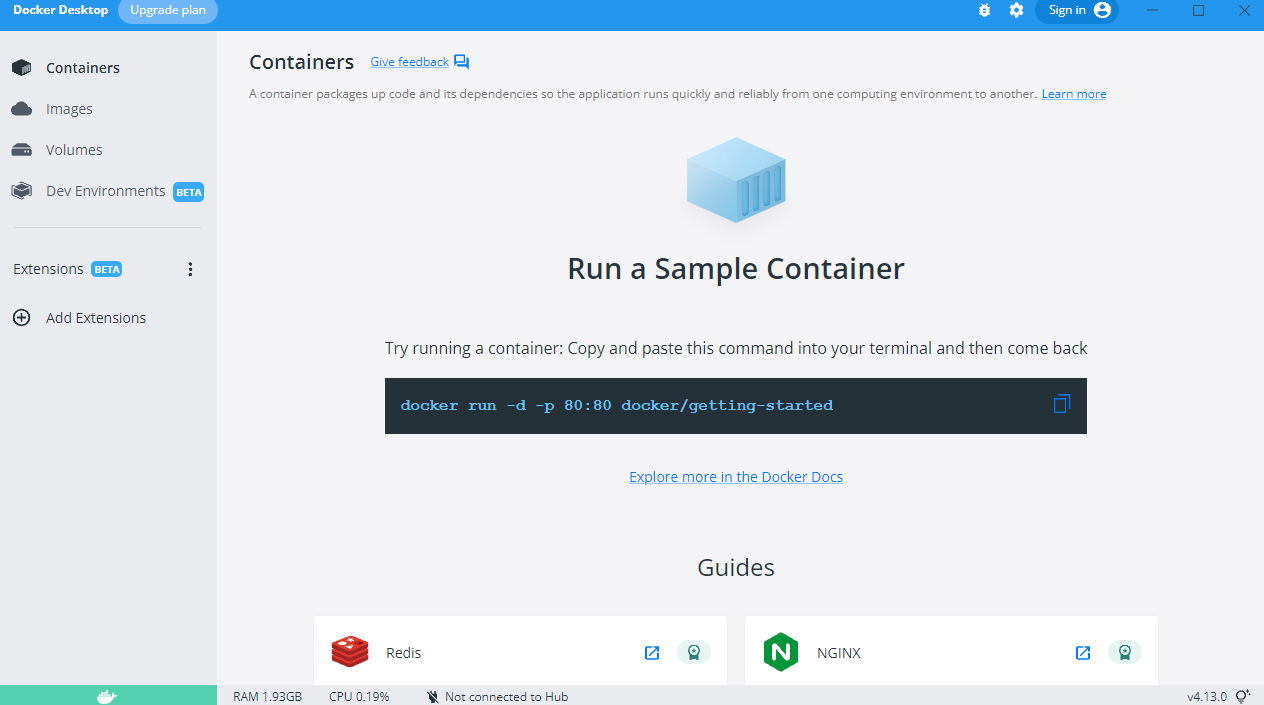Open Settings via the gear icon

[x=1016, y=10]
